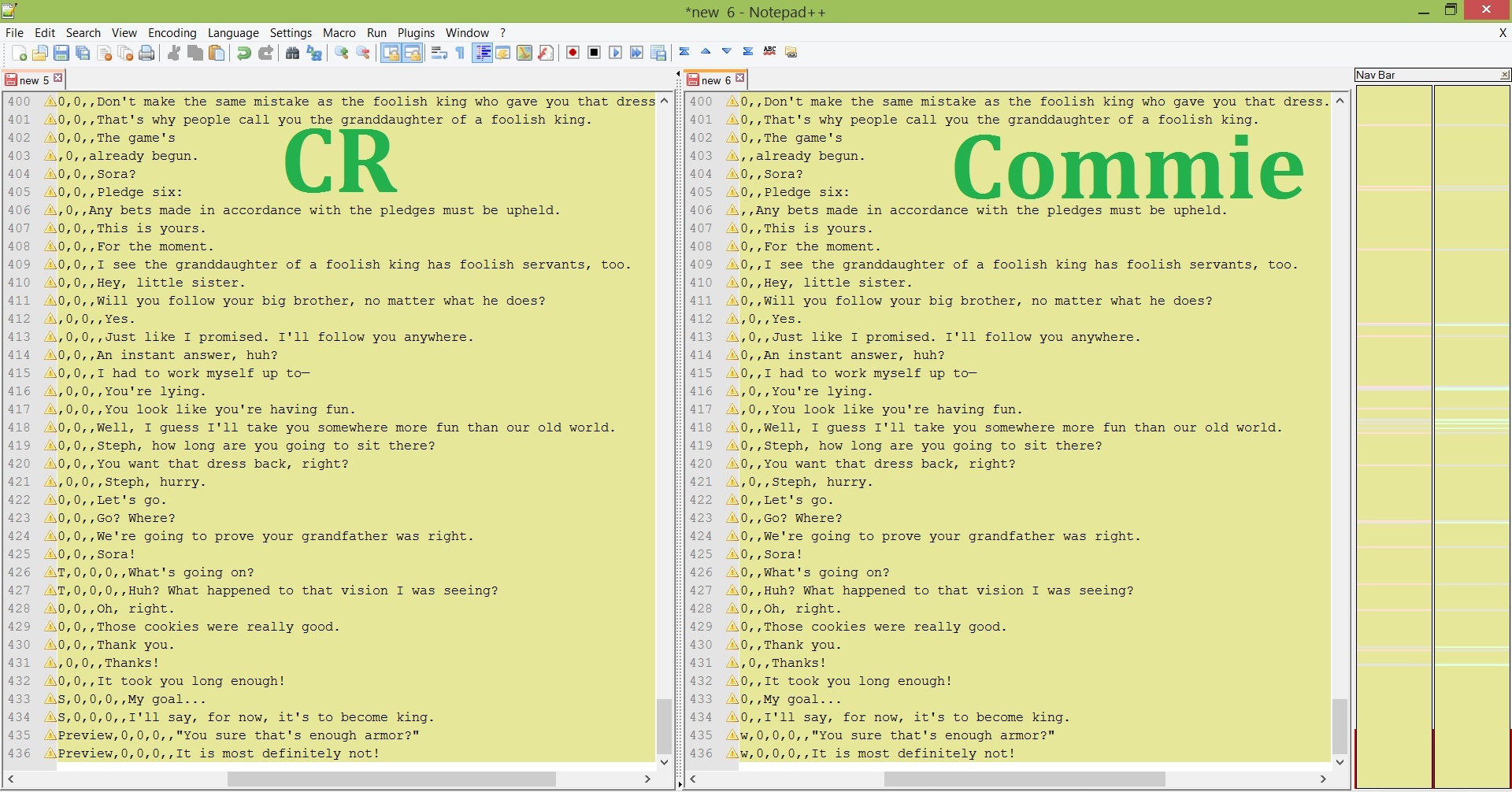Click the Save All toolbar icon
This screenshot has width=1512, height=792.
click(x=83, y=53)
